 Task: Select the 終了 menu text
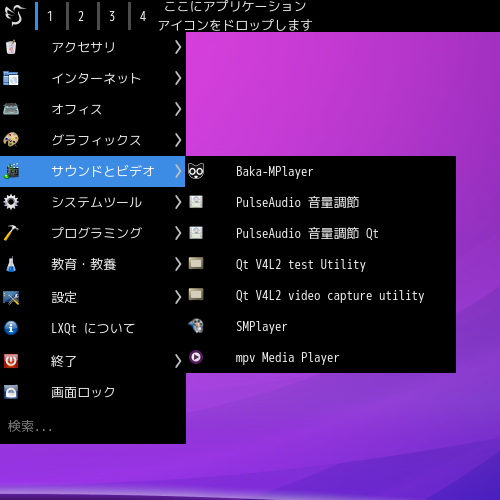pos(64,361)
